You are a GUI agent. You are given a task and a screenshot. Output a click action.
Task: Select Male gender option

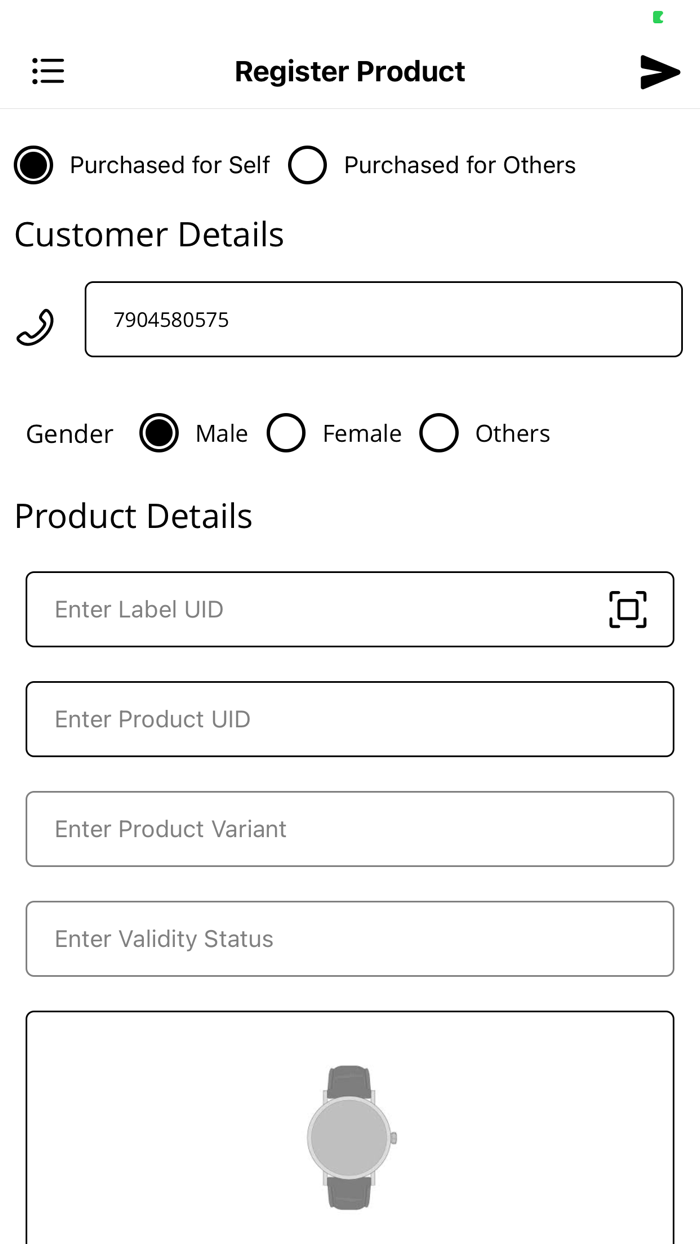point(159,433)
